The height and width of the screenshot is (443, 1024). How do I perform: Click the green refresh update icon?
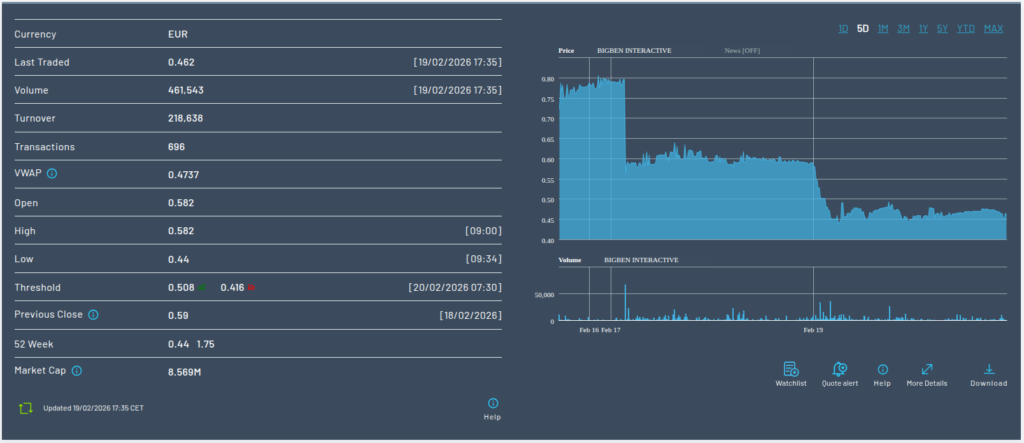point(26,408)
